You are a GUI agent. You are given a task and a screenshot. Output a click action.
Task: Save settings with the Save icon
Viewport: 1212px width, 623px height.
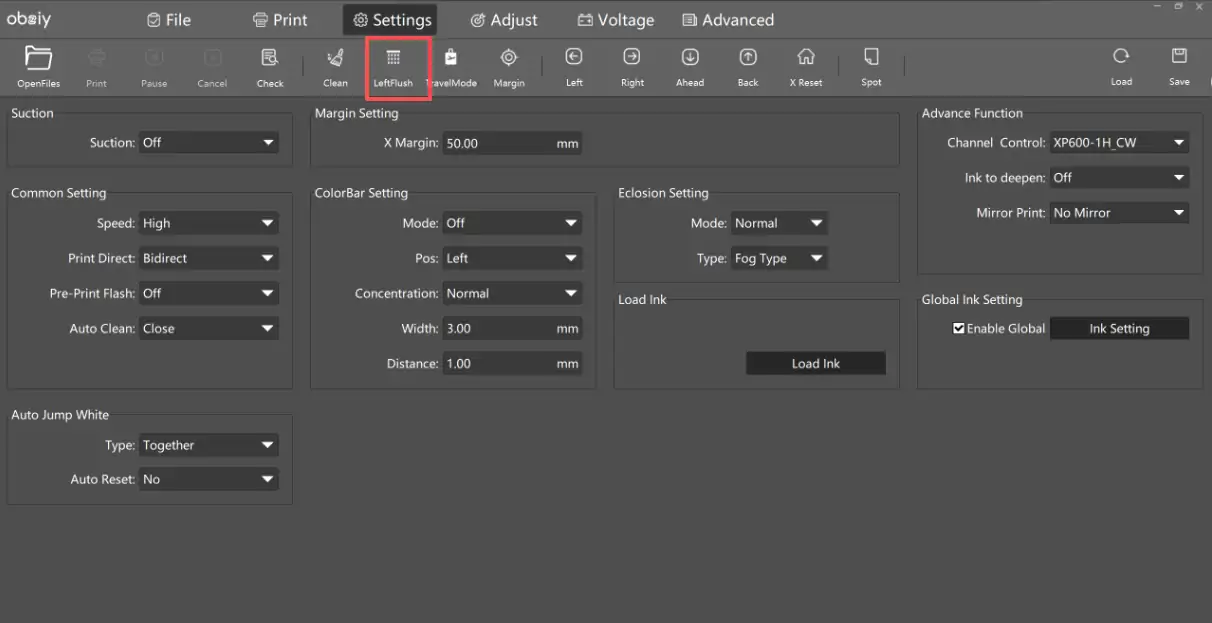point(1179,56)
